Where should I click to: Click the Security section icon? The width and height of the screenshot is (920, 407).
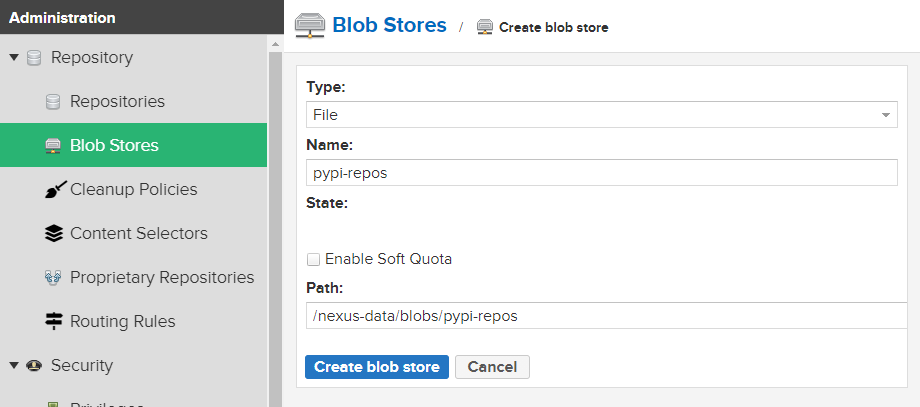(33, 365)
